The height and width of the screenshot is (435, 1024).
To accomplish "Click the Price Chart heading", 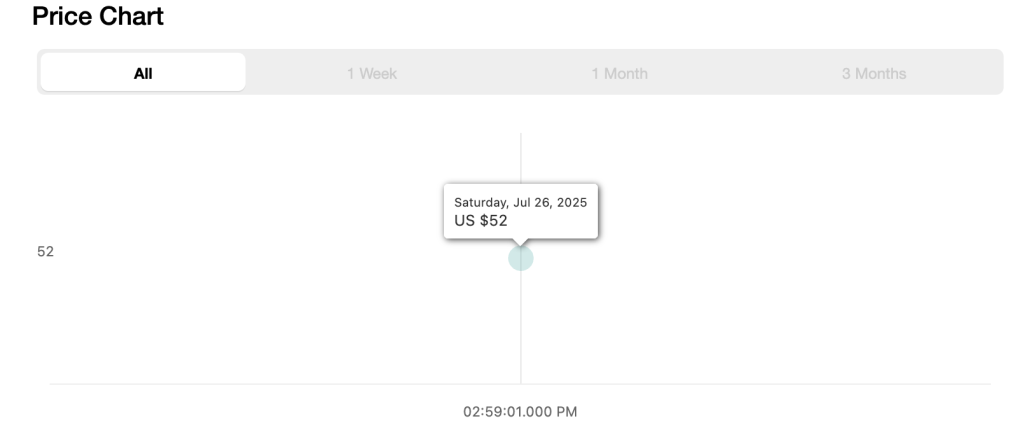I will pyautogui.click(x=98, y=16).
